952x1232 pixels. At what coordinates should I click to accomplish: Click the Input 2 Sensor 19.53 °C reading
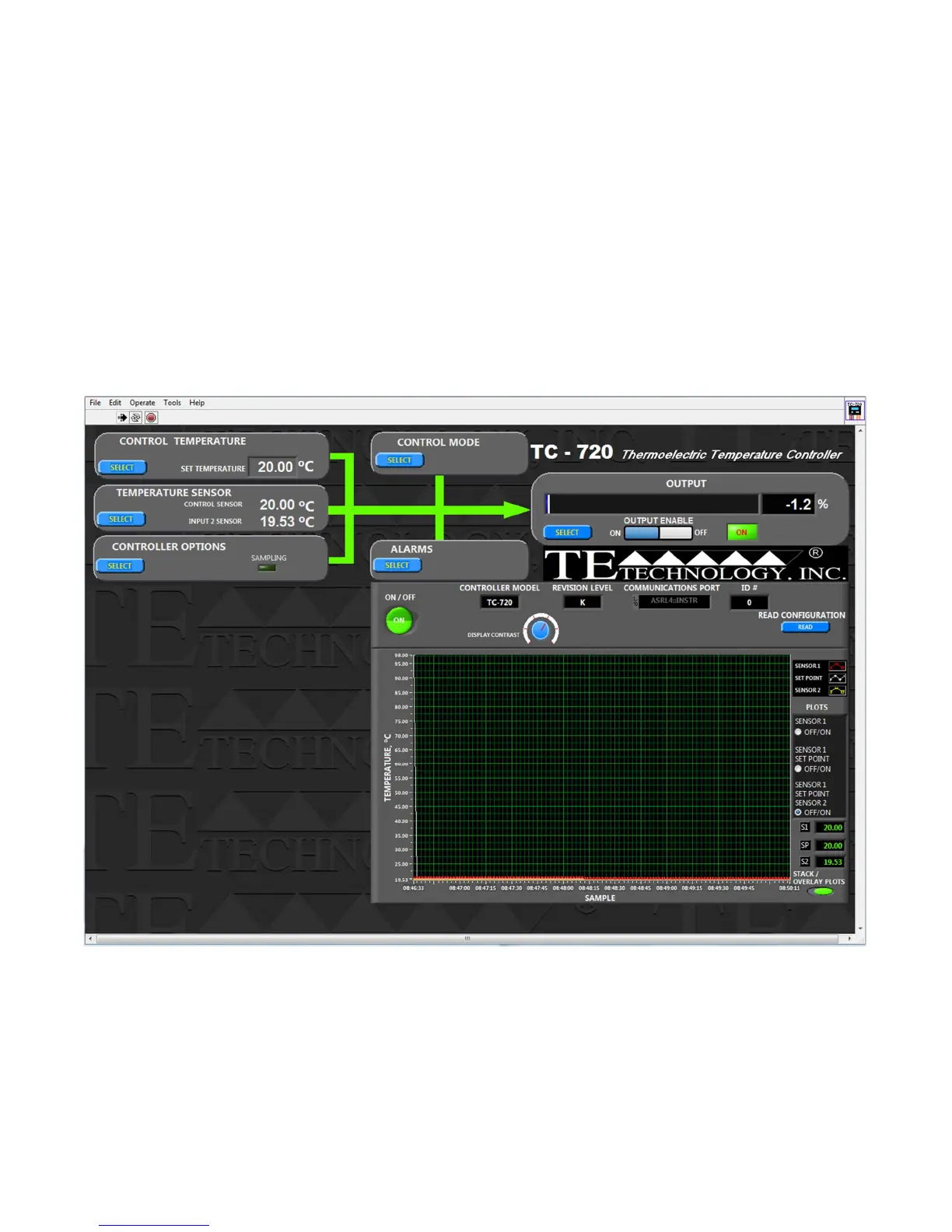pos(287,522)
